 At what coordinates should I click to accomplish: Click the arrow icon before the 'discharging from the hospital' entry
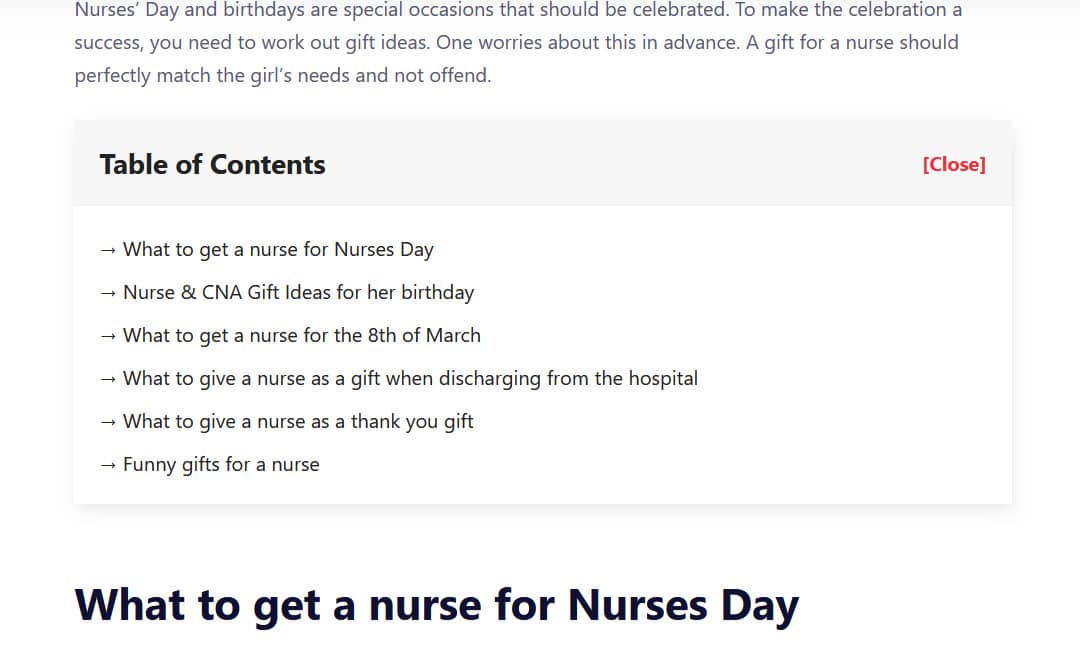(x=109, y=379)
